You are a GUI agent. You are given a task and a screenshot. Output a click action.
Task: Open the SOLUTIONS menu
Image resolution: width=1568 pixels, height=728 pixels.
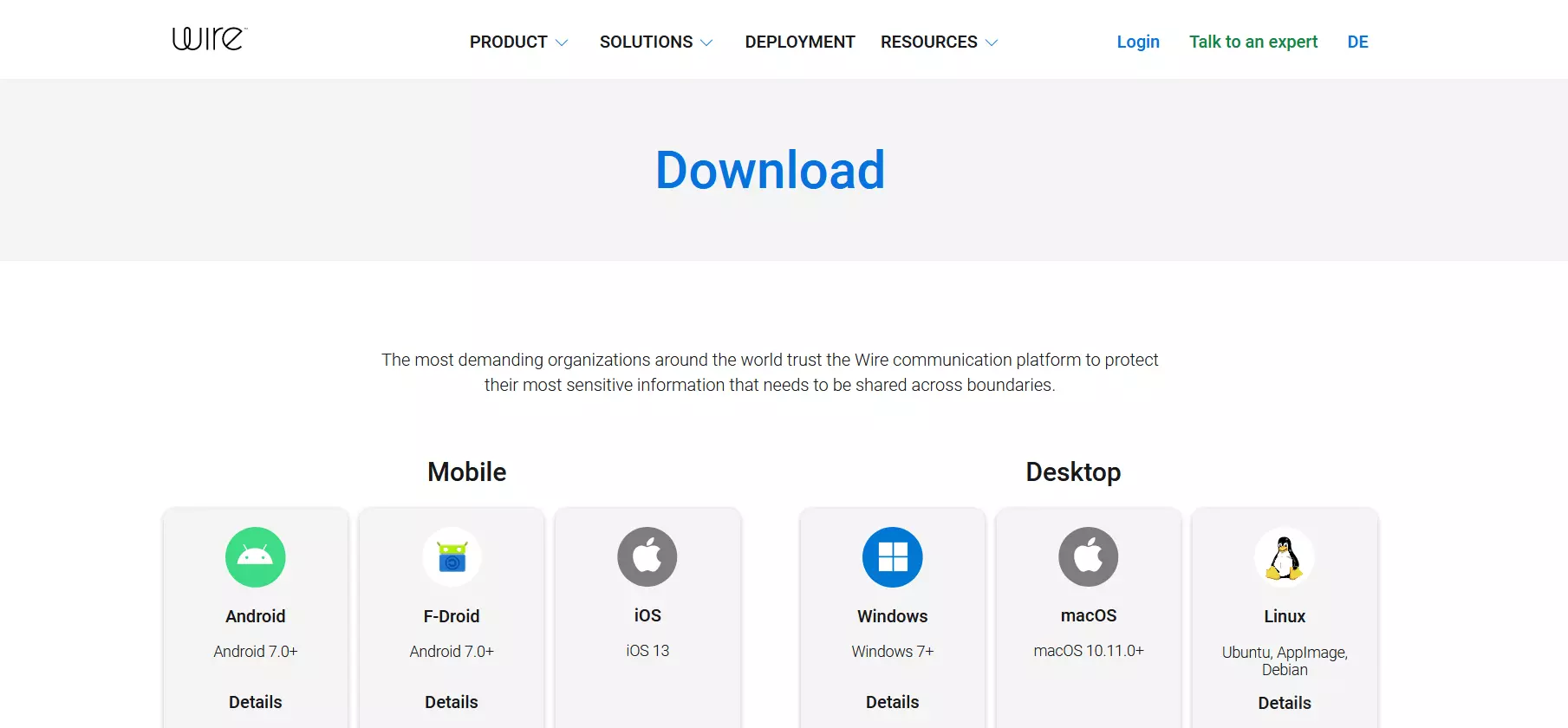pyautogui.click(x=647, y=42)
